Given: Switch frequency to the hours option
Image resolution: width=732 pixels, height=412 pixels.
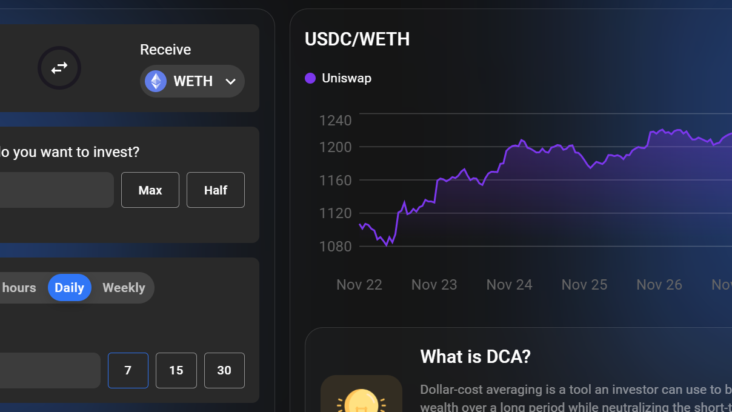Looking at the screenshot, I should click(18, 288).
